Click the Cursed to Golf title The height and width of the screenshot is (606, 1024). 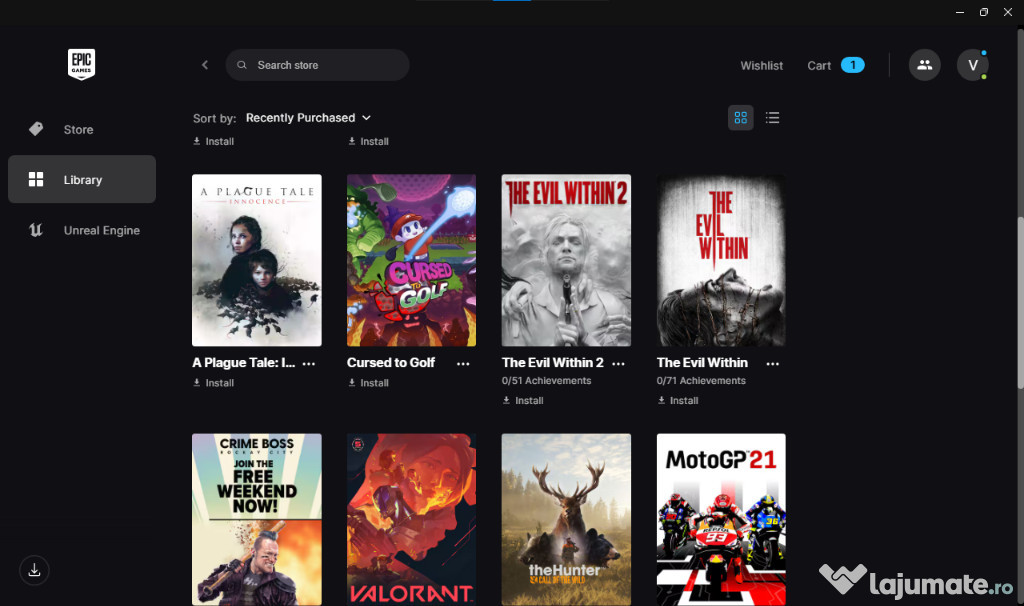coord(391,362)
